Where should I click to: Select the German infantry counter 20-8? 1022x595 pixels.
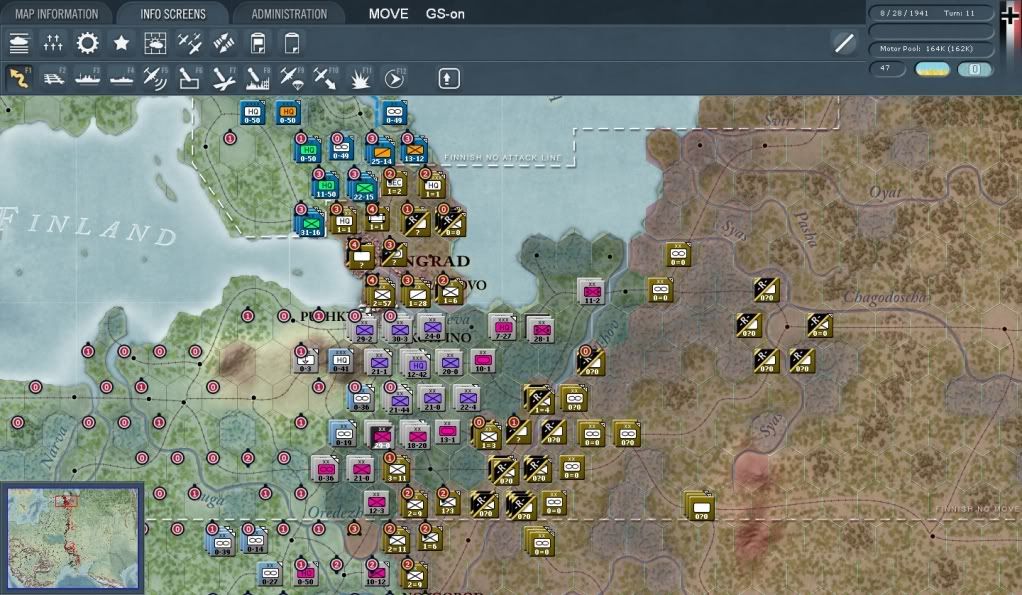(449, 362)
